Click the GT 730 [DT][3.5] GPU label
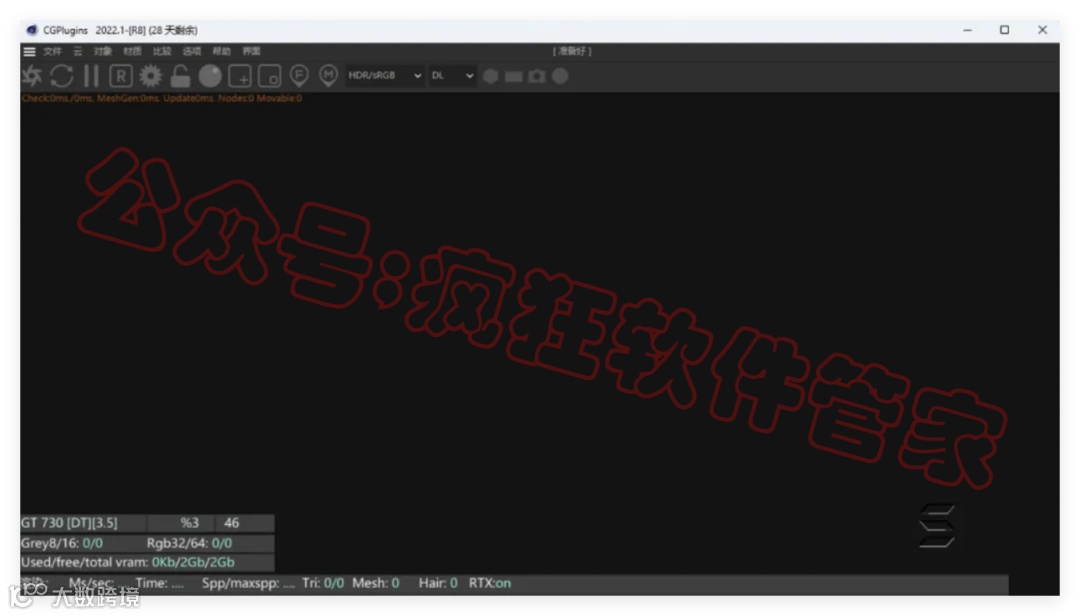 [x=69, y=523]
